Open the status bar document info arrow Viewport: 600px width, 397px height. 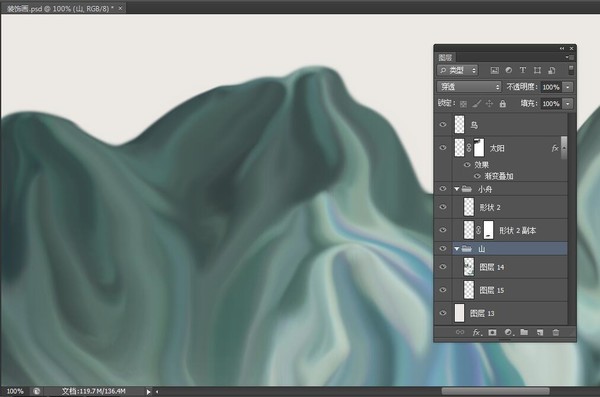coord(148,392)
